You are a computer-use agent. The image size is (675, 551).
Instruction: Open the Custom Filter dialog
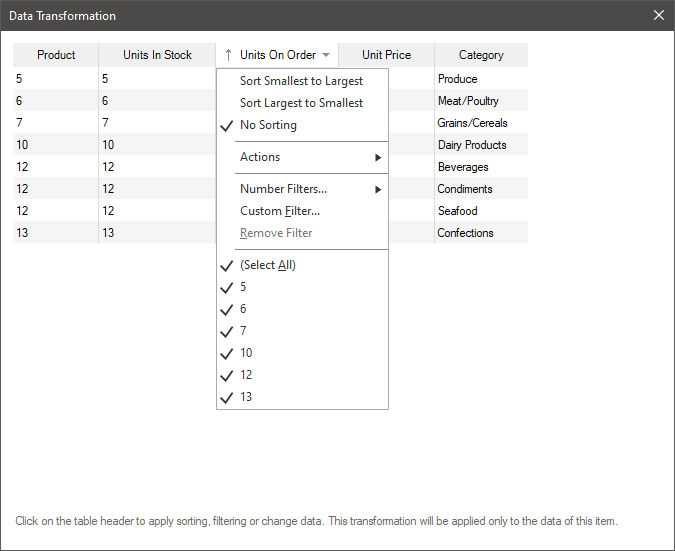coord(280,211)
